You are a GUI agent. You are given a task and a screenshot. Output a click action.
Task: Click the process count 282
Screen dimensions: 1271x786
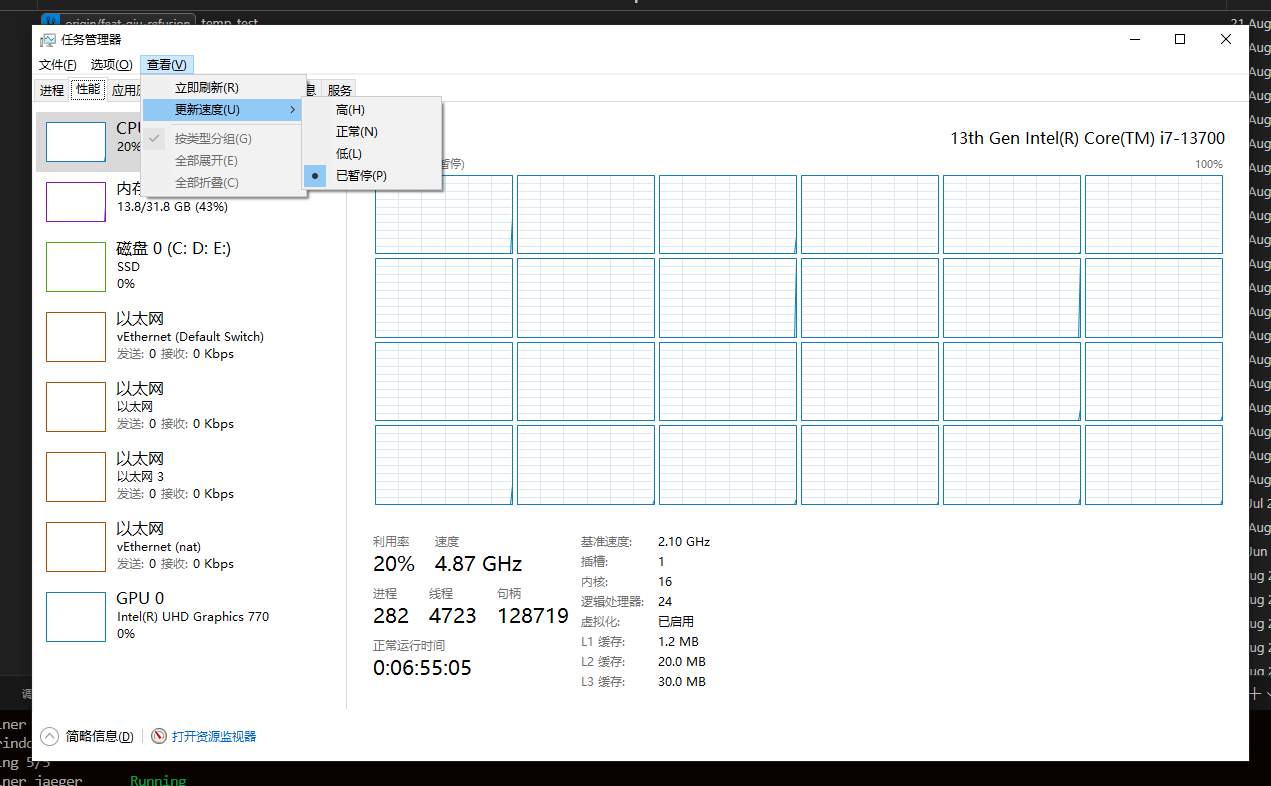pos(391,616)
